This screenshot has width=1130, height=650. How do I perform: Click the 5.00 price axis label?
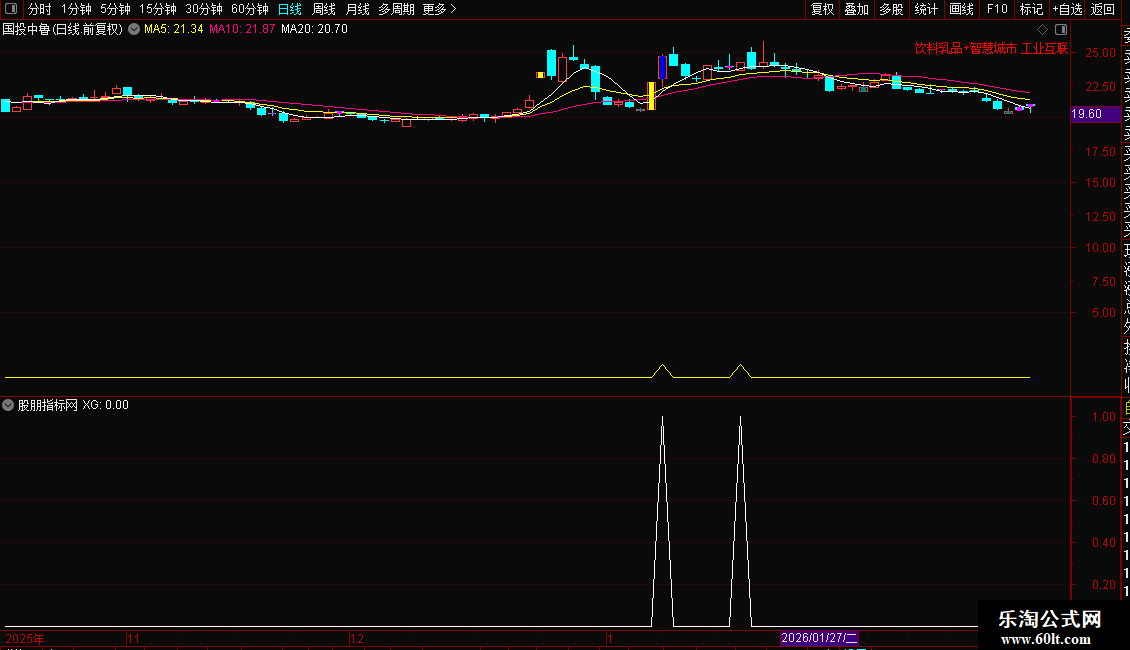(x=1103, y=313)
